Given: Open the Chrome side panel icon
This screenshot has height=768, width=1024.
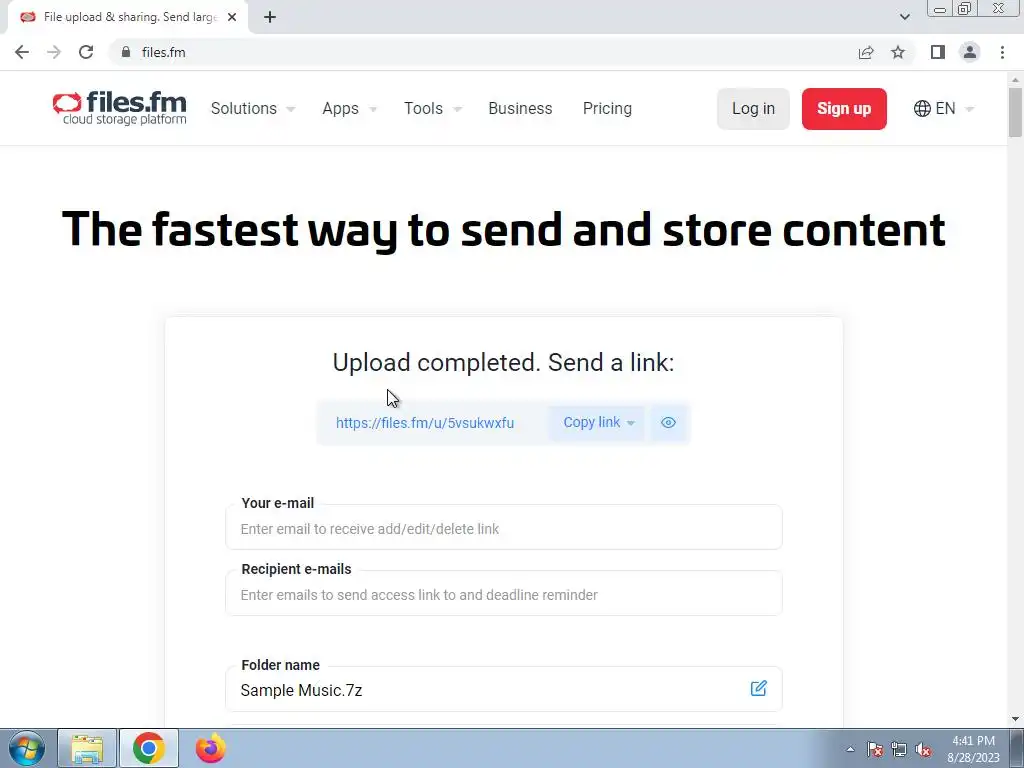Looking at the screenshot, I should (938, 52).
